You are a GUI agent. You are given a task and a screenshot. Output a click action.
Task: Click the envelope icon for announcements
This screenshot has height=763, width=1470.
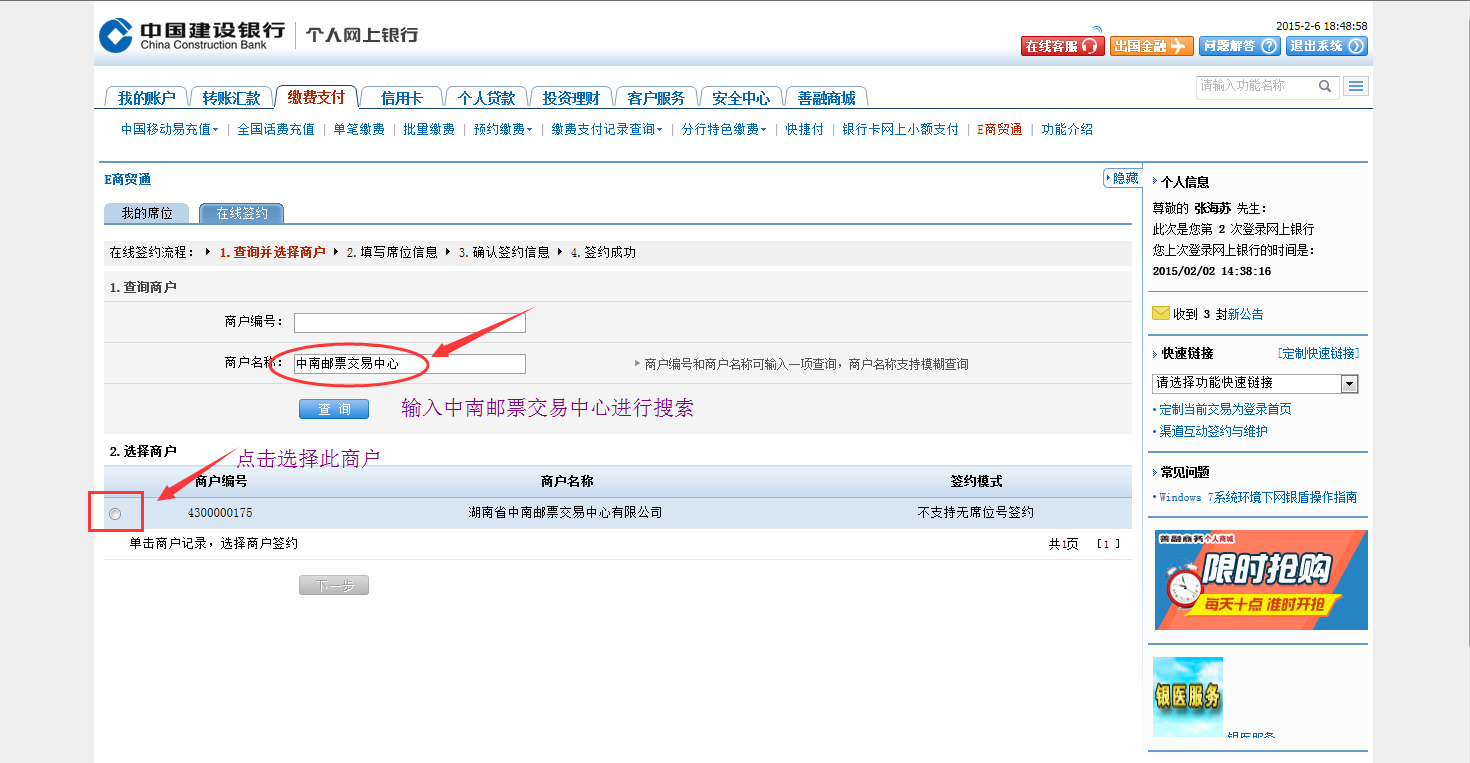click(x=1160, y=313)
